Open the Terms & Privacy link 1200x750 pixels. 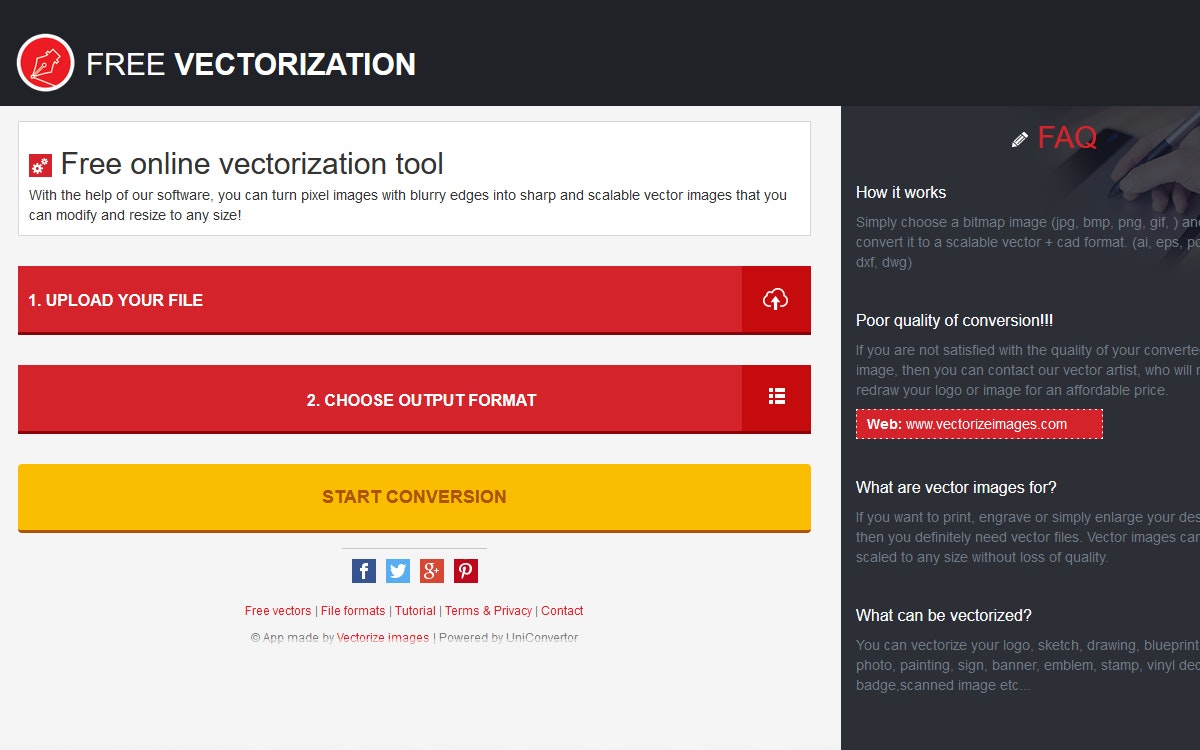coord(488,610)
